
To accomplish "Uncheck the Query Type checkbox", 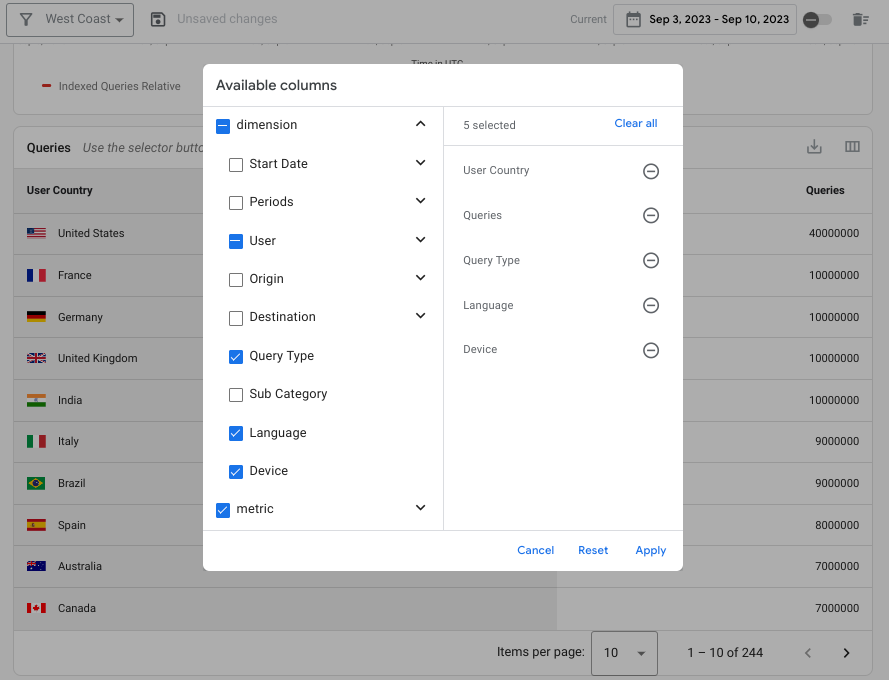I will (236, 356).
